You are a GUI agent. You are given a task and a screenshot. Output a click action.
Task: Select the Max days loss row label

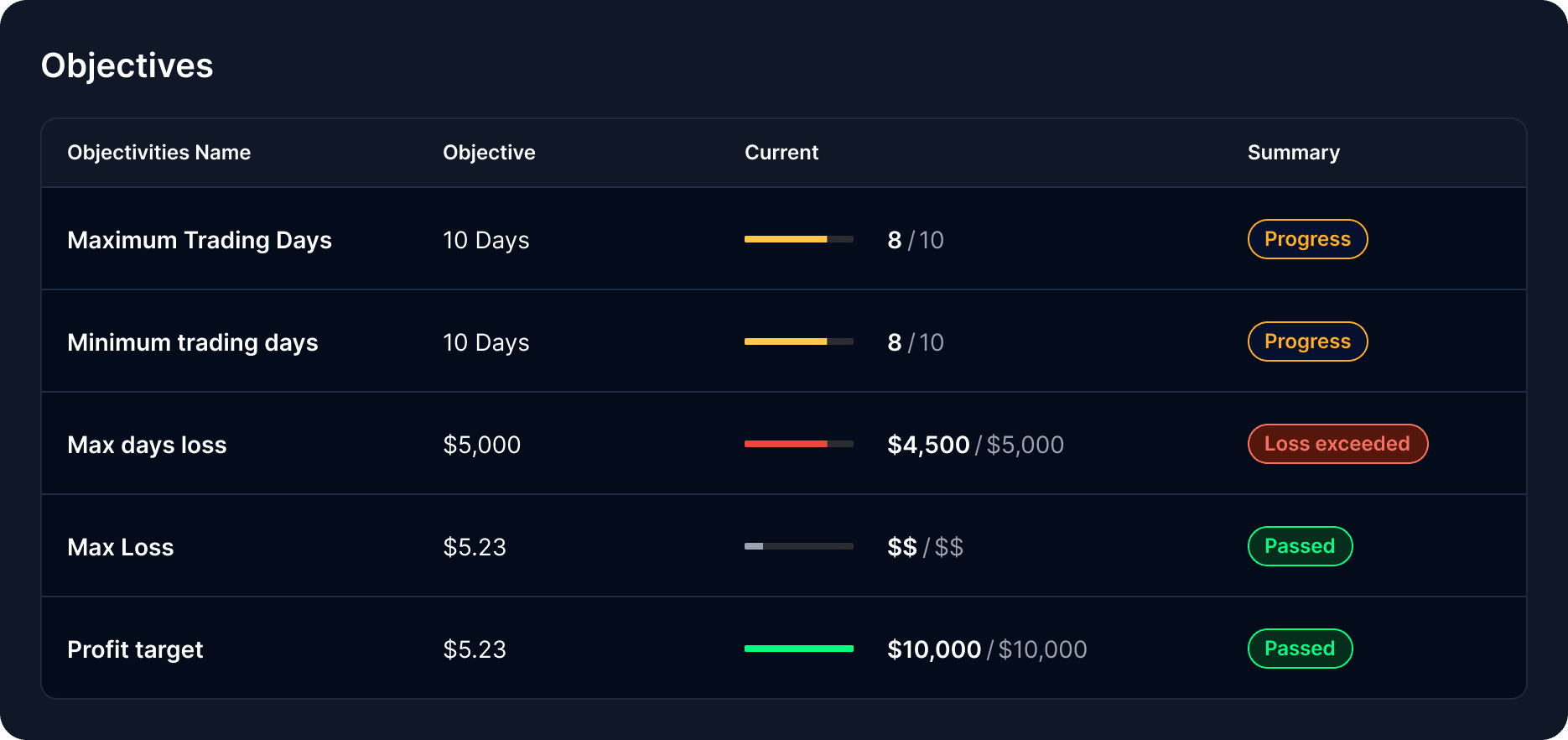(147, 445)
